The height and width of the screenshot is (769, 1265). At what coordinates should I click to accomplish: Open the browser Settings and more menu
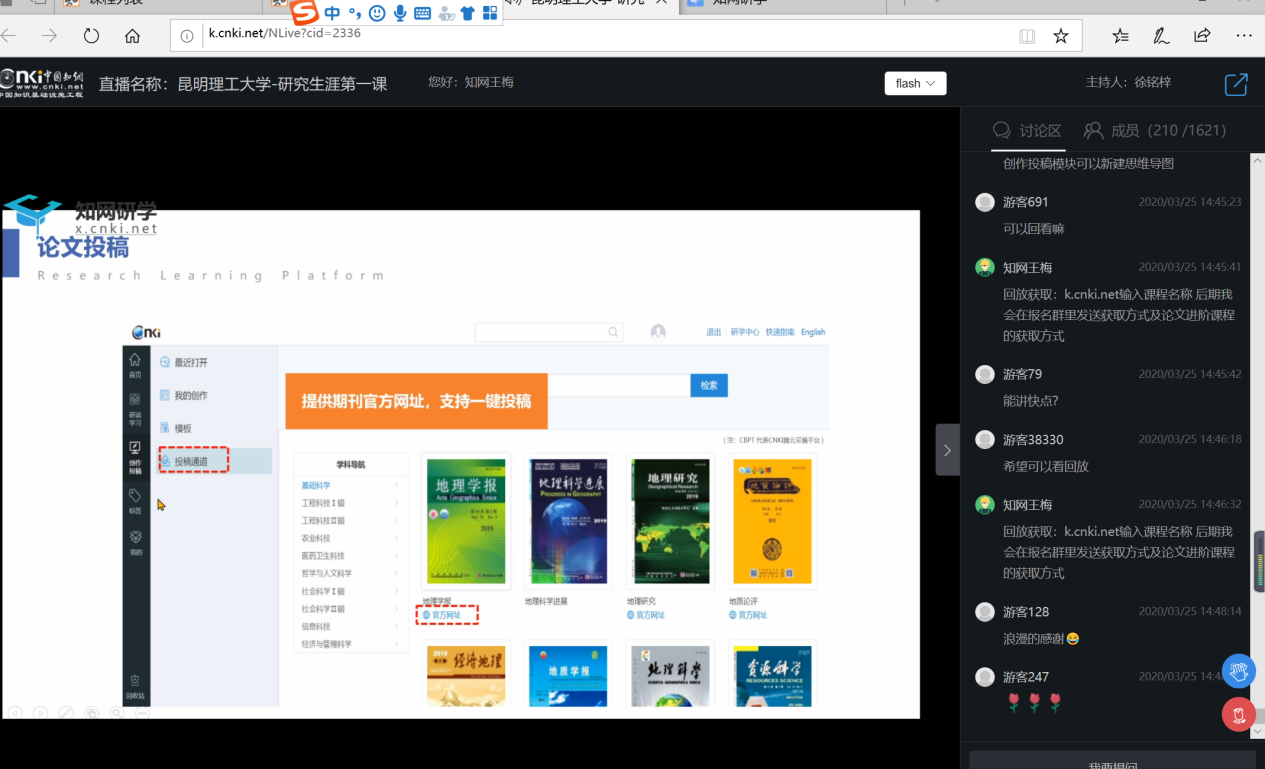coord(1244,36)
